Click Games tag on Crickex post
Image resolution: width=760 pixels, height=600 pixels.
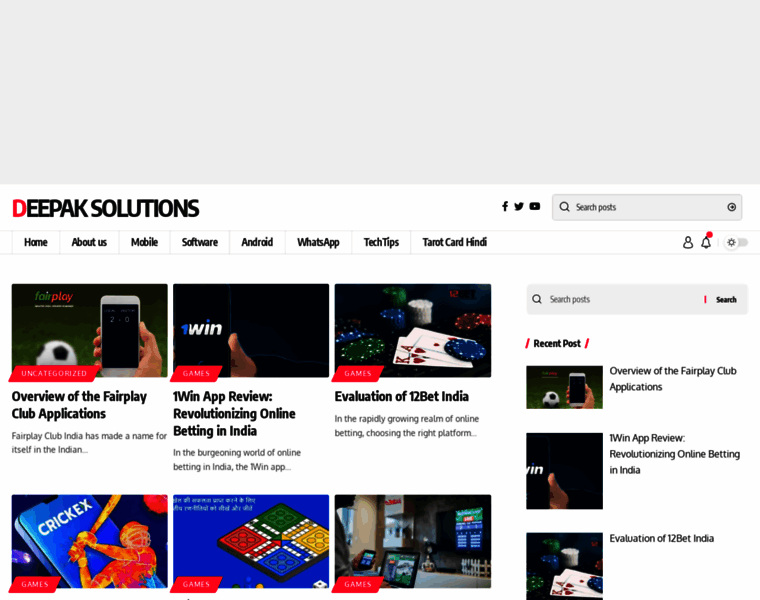[35, 584]
